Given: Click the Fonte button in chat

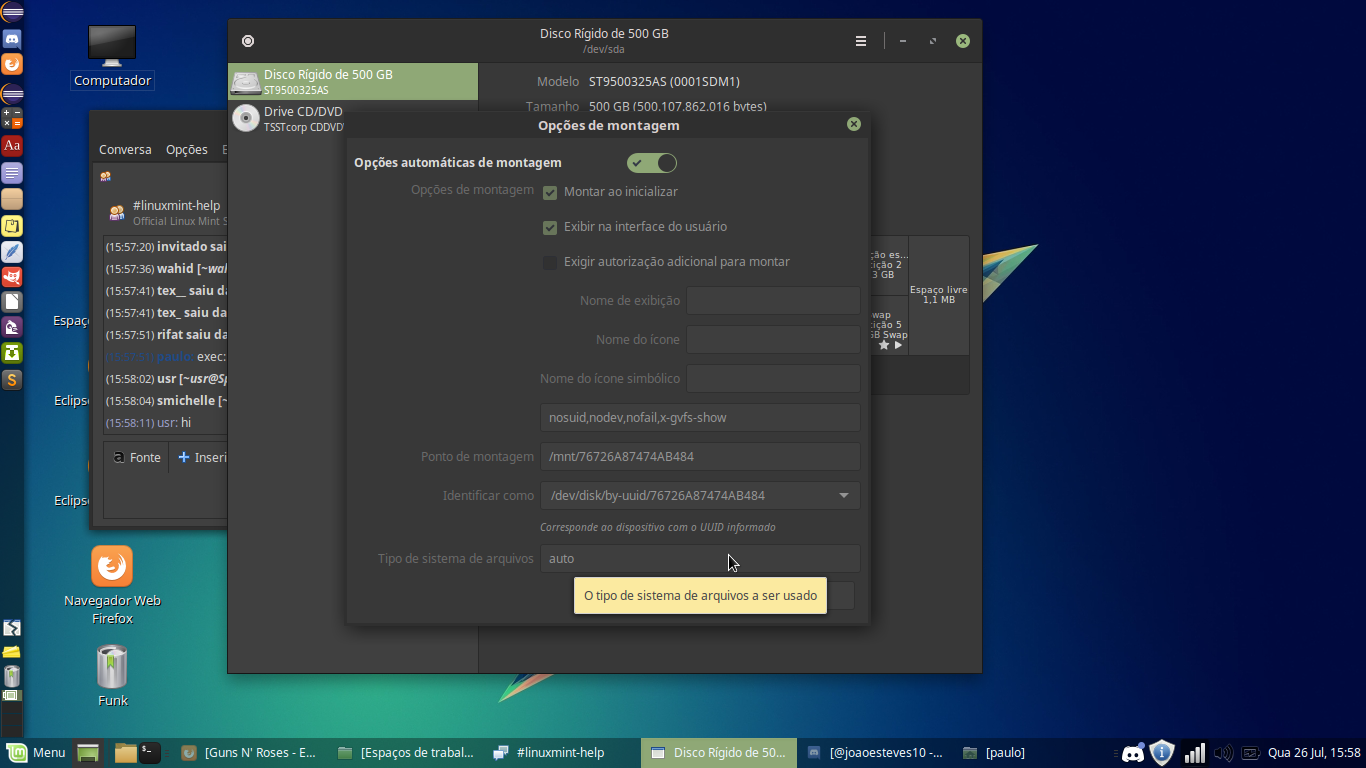Looking at the screenshot, I should [x=137, y=457].
